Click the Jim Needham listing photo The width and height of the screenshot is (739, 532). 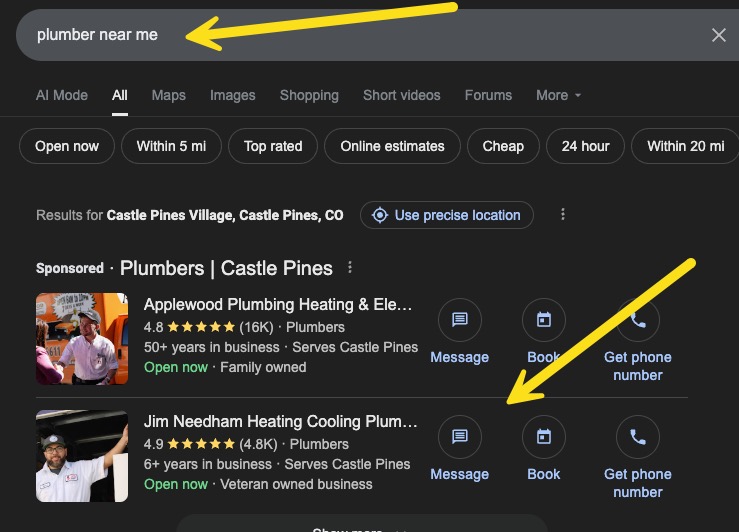coord(82,455)
